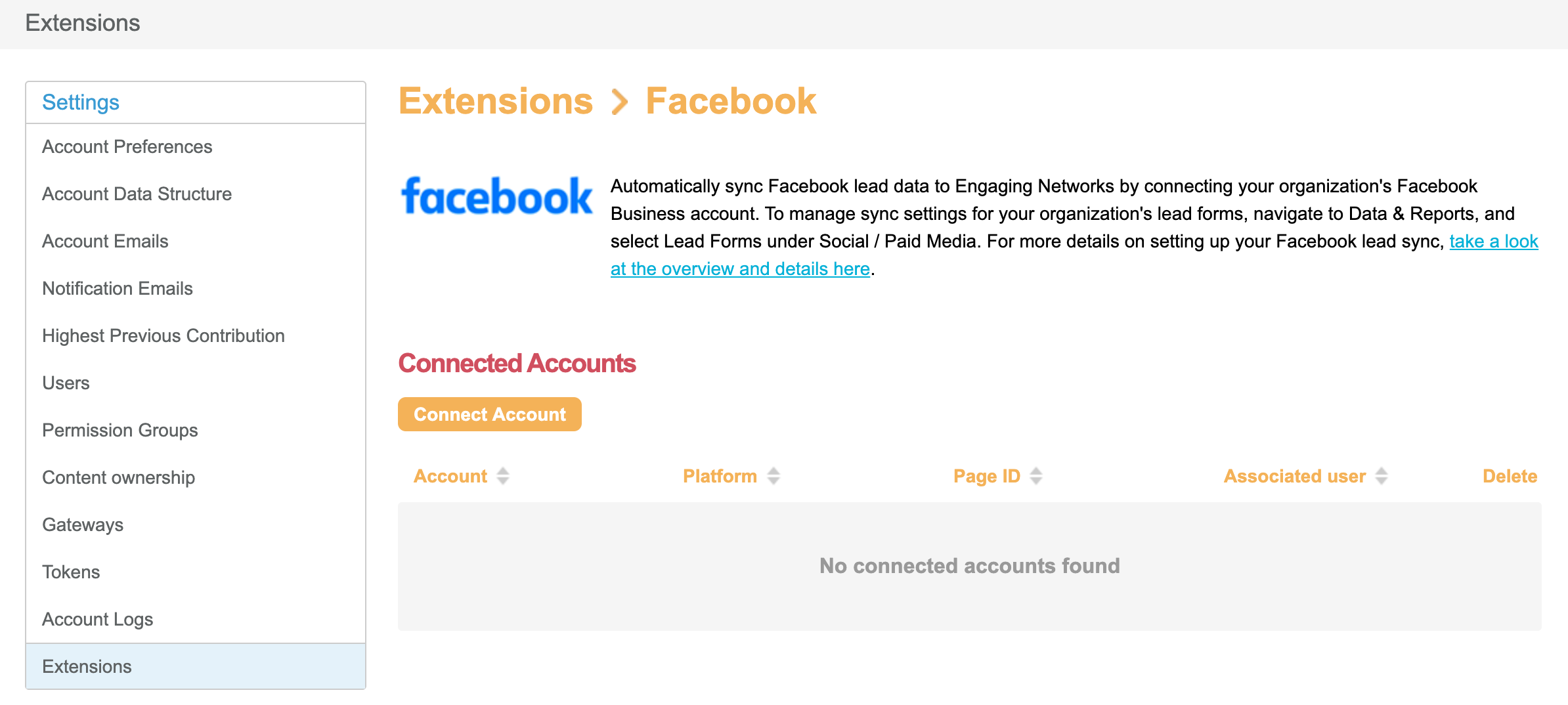Go to Users in settings
The height and width of the screenshot is (705, 1568).
[66, 383]
